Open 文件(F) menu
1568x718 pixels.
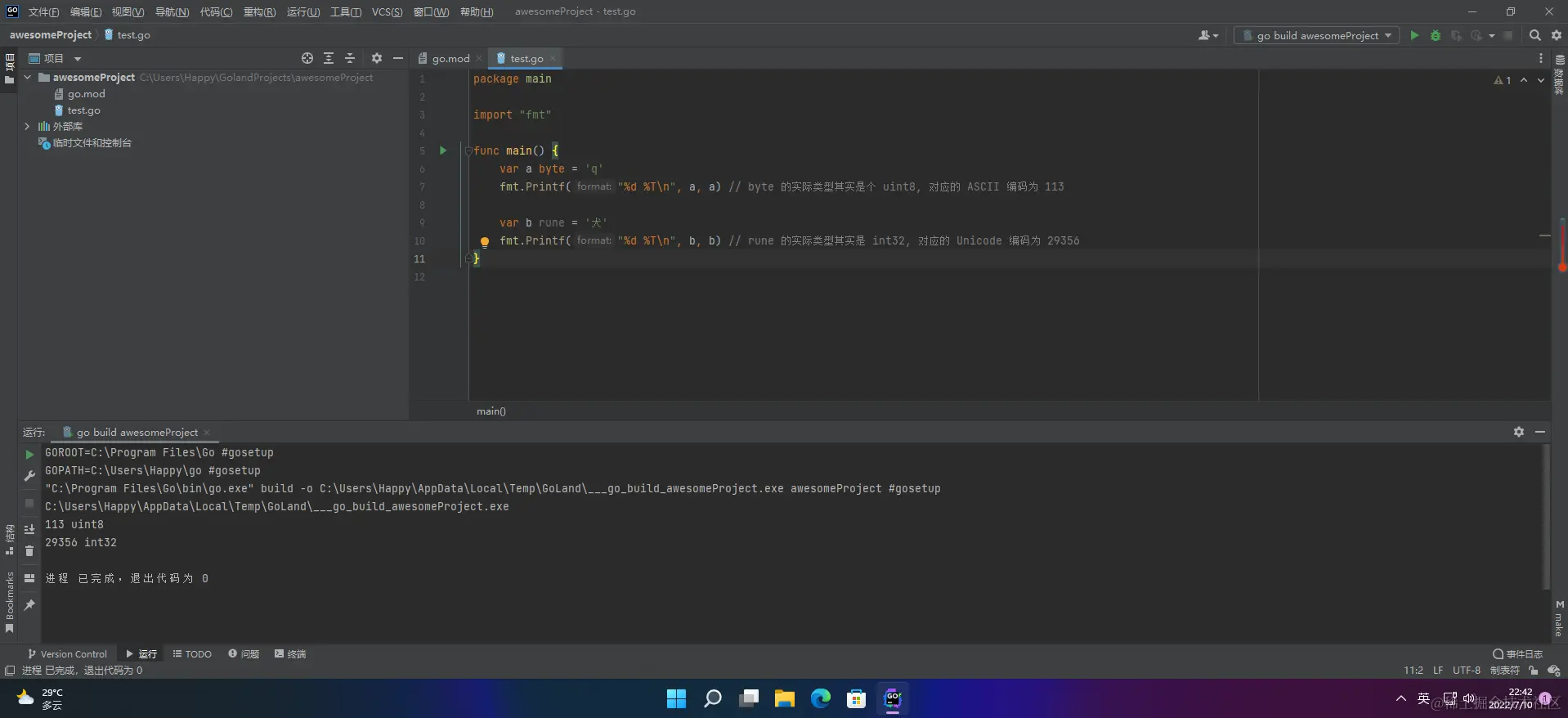43,11
